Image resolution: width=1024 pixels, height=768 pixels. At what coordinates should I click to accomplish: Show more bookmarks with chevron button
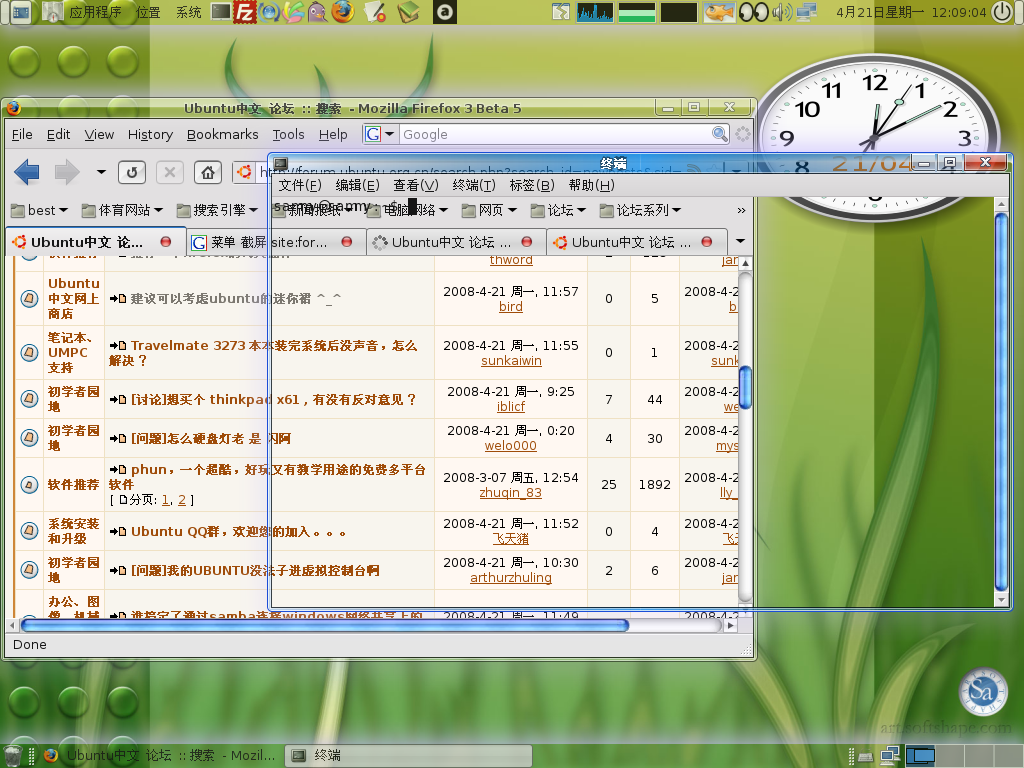pyautogui.click(x=741, y=210)
